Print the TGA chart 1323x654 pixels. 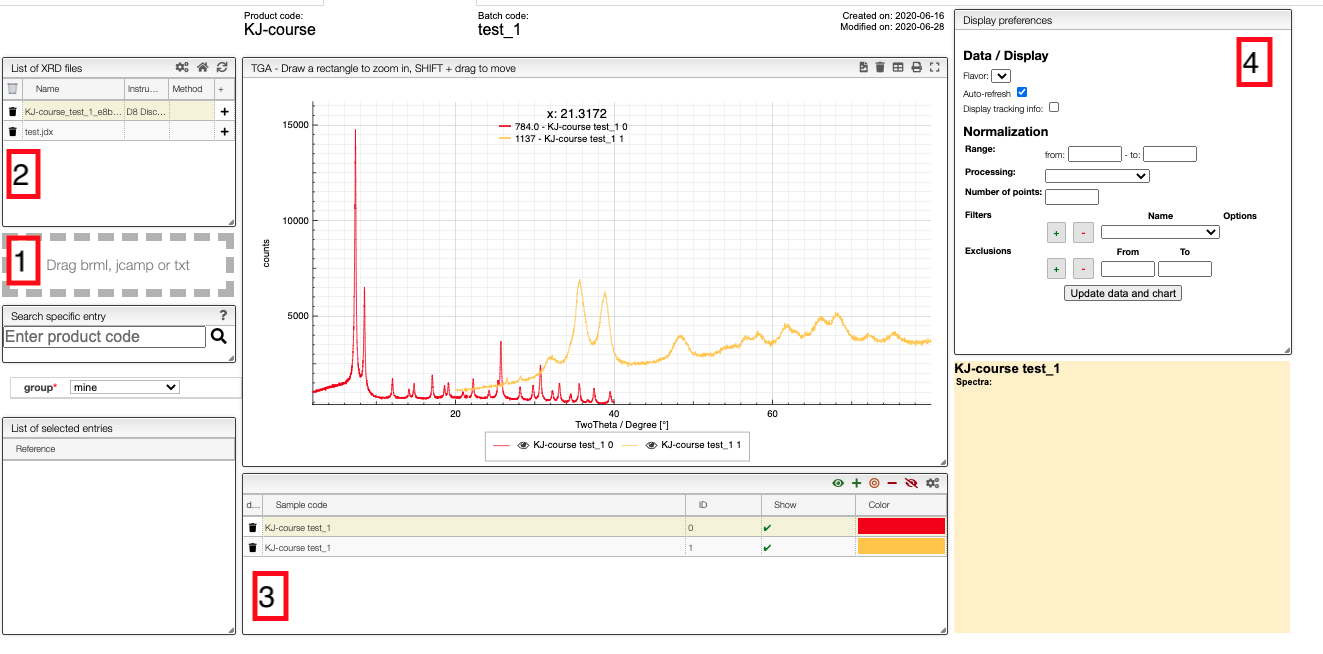click(x=916, y=68)
